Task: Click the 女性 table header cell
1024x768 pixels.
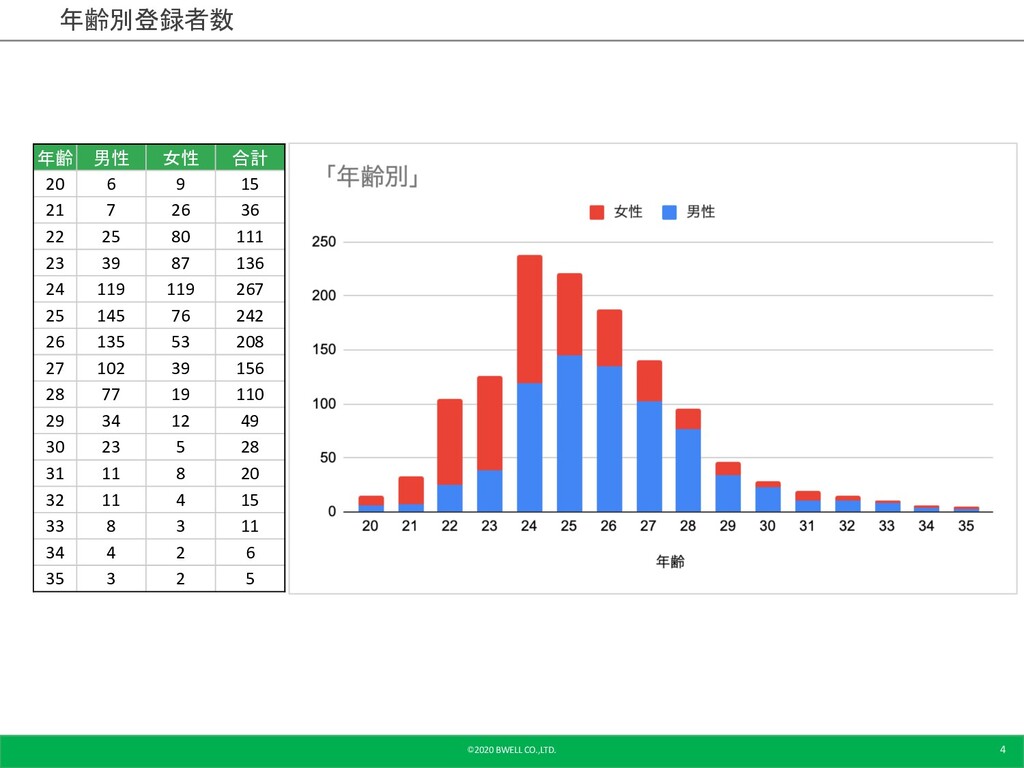Action: pyautogui.click(x=180, y=157)
